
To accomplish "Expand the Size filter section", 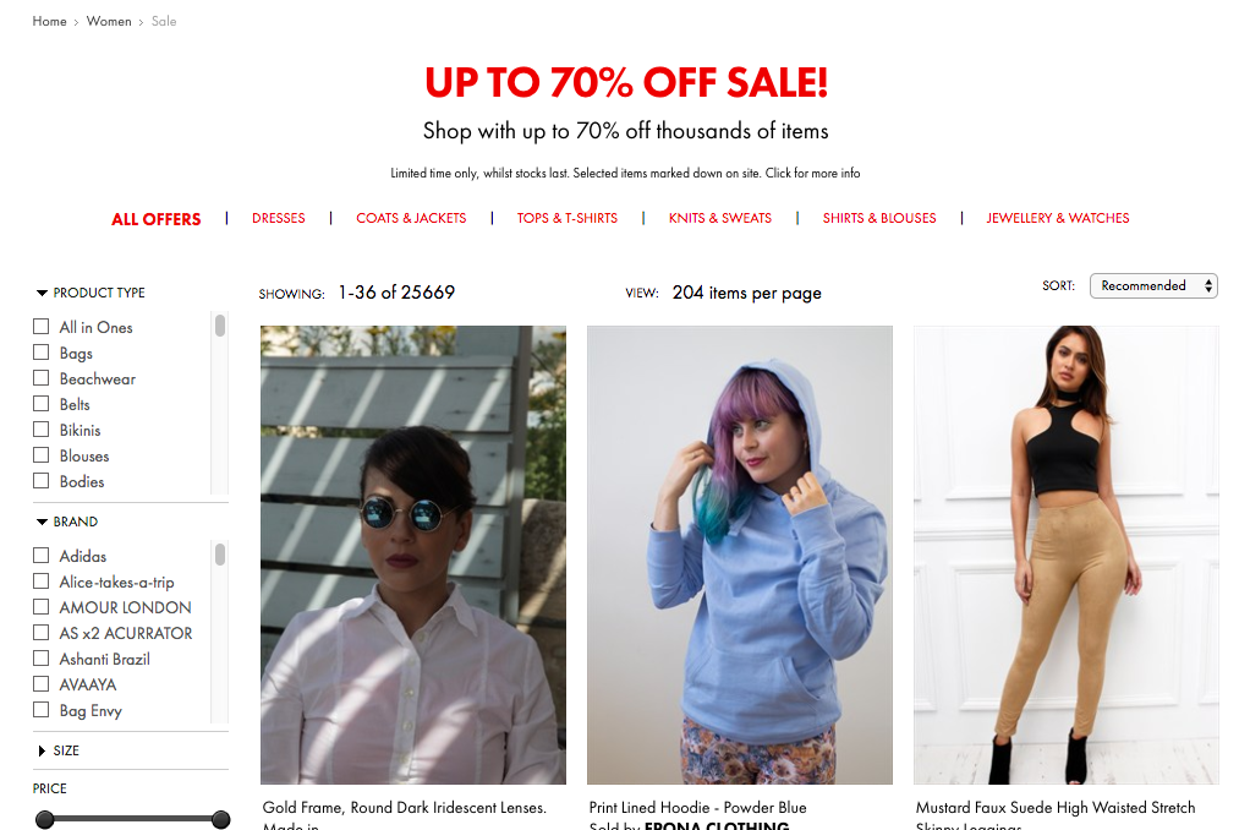I will (x=42, y=751).
